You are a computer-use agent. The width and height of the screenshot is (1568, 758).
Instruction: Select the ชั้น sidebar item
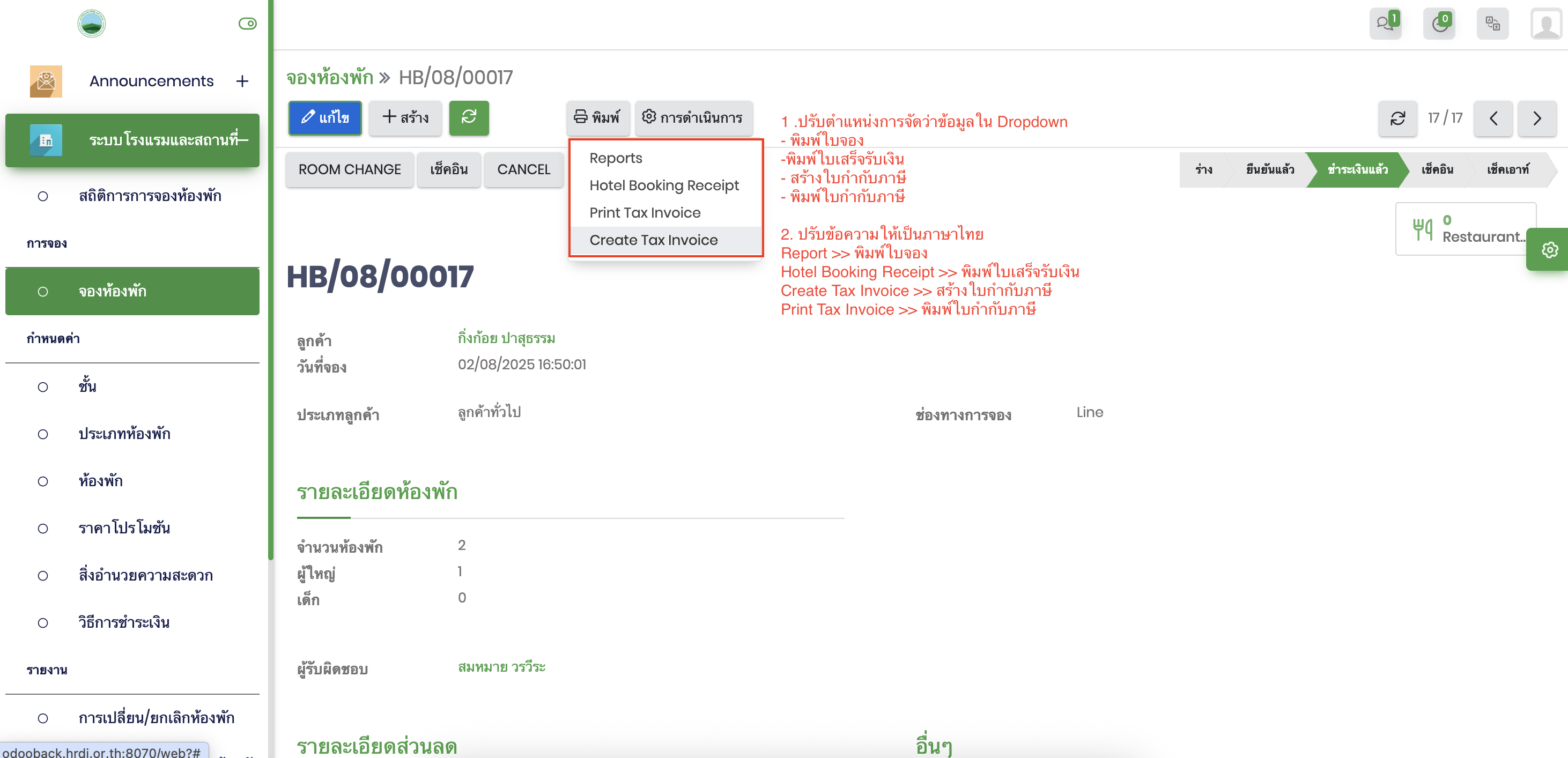click(x=87, y=387)
